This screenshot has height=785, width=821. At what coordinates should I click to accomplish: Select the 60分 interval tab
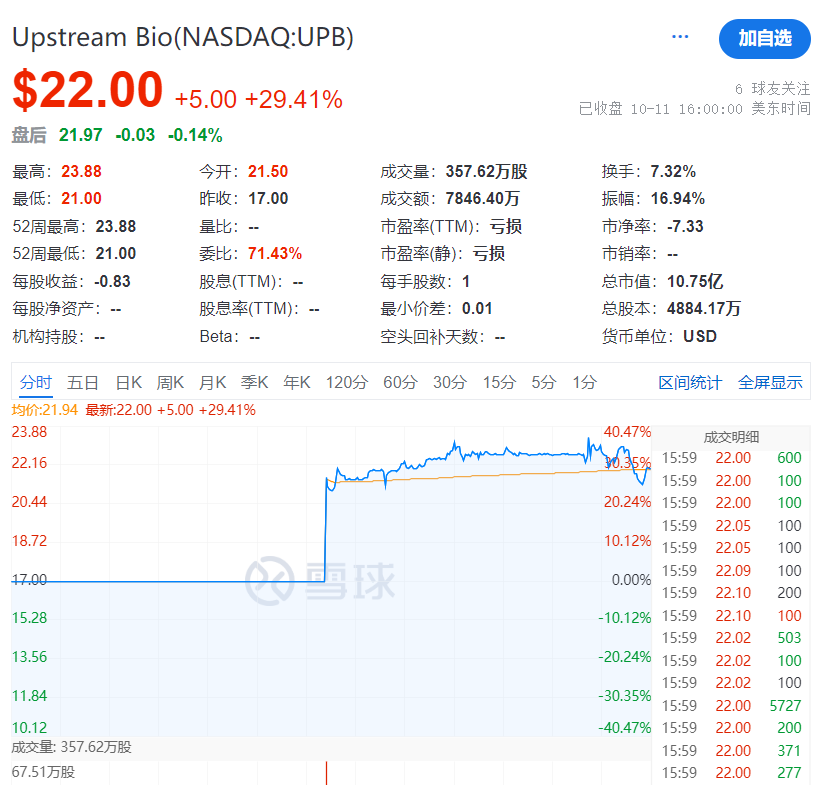400,382
